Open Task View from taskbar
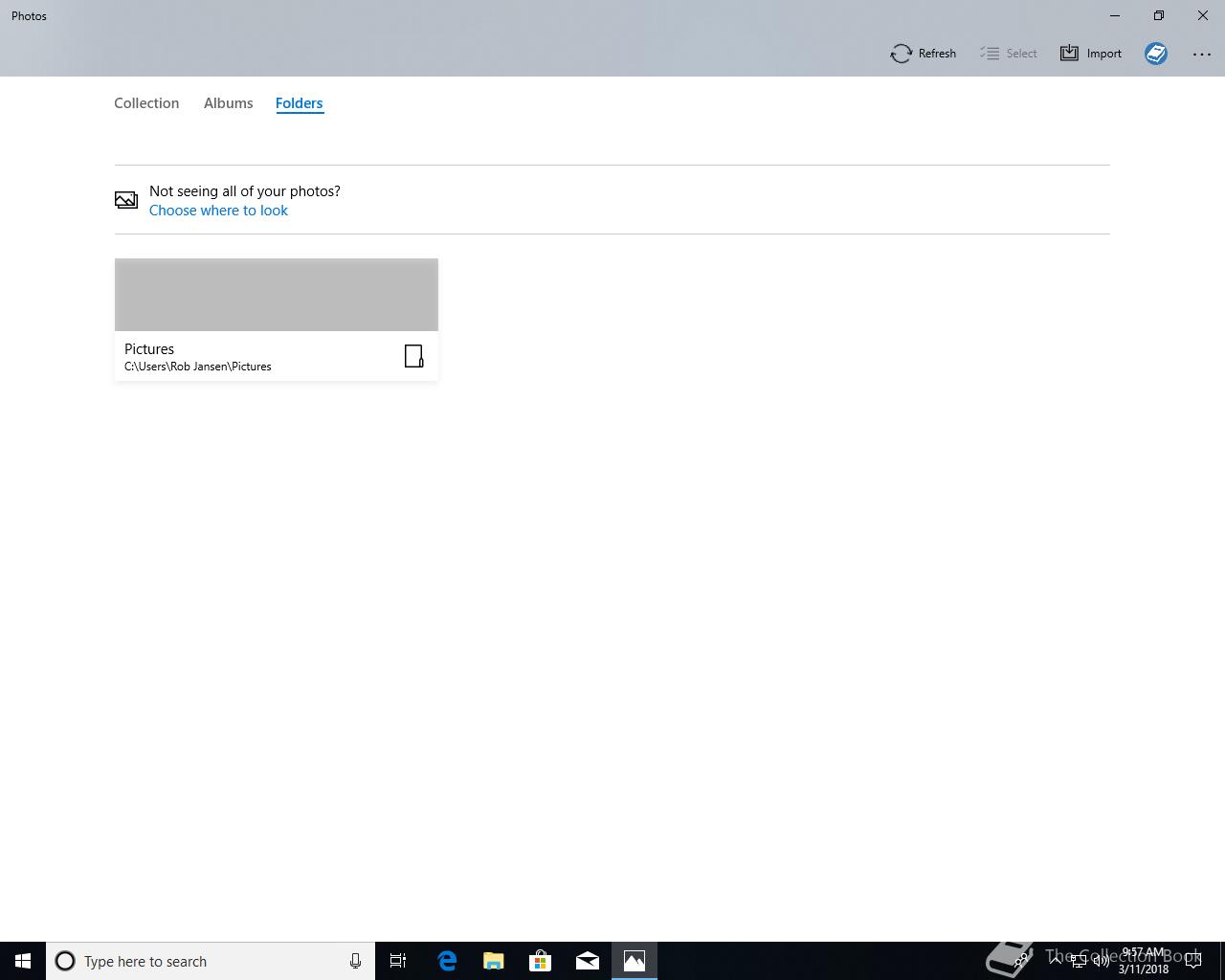The image size is (1225, 980). click(x=398, y=961)
